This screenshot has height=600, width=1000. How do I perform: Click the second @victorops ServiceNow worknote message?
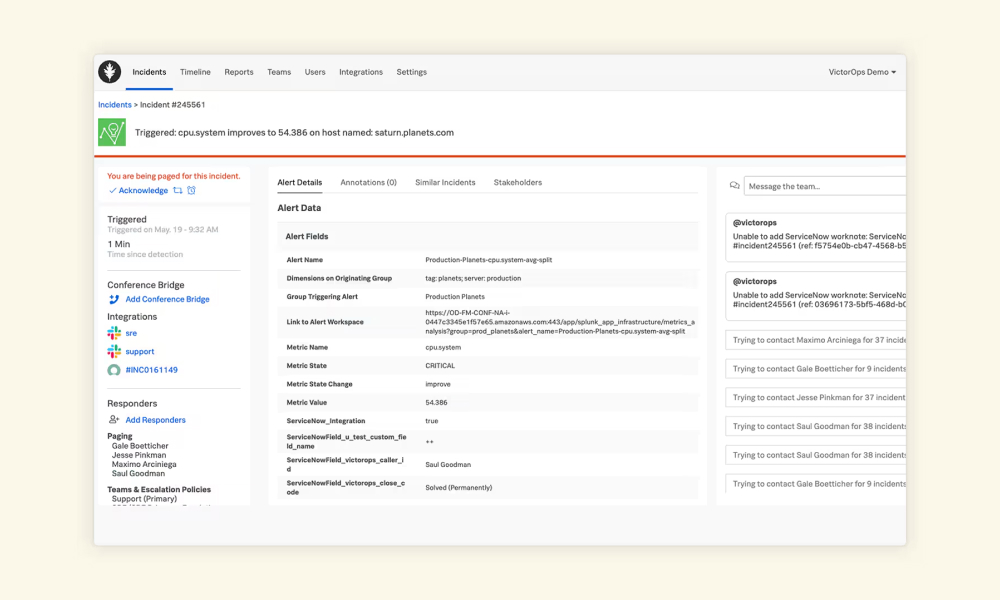pos(816,296)
